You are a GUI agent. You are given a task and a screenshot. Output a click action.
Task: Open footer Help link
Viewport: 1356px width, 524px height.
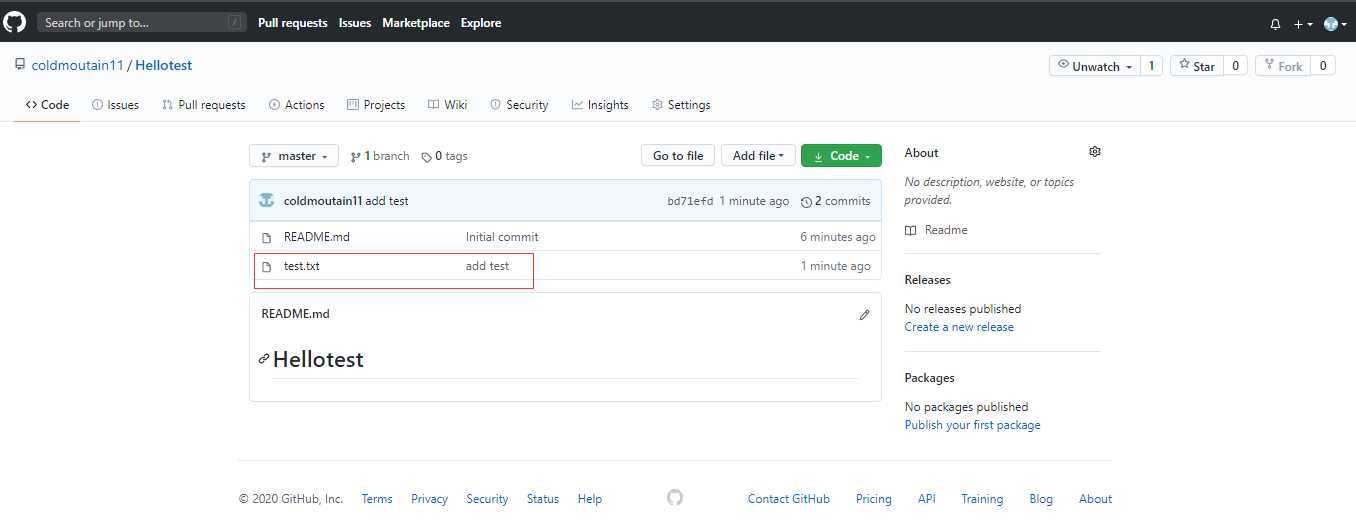click(590, 499)
